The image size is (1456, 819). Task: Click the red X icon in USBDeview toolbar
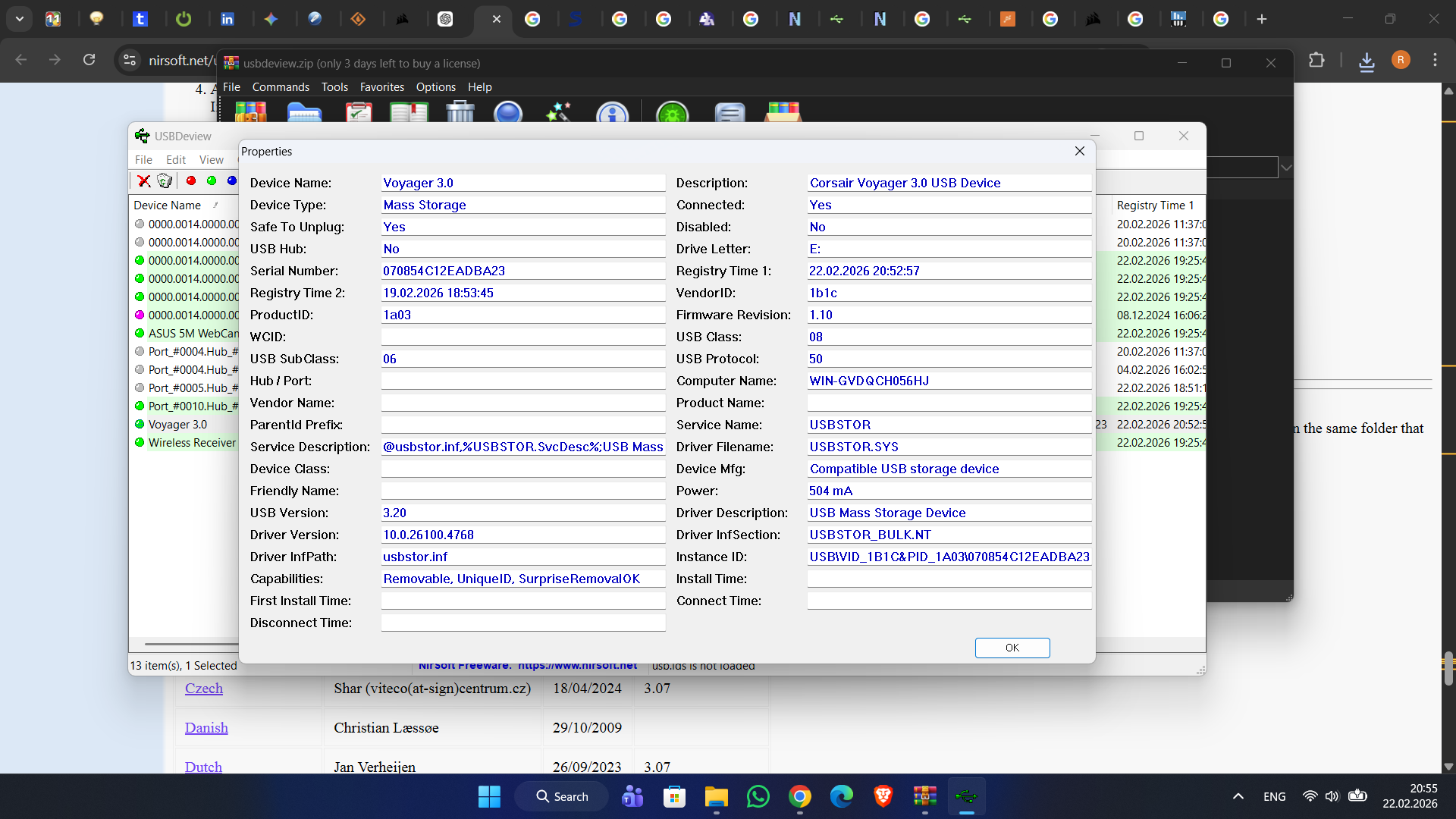coord(144,180)
